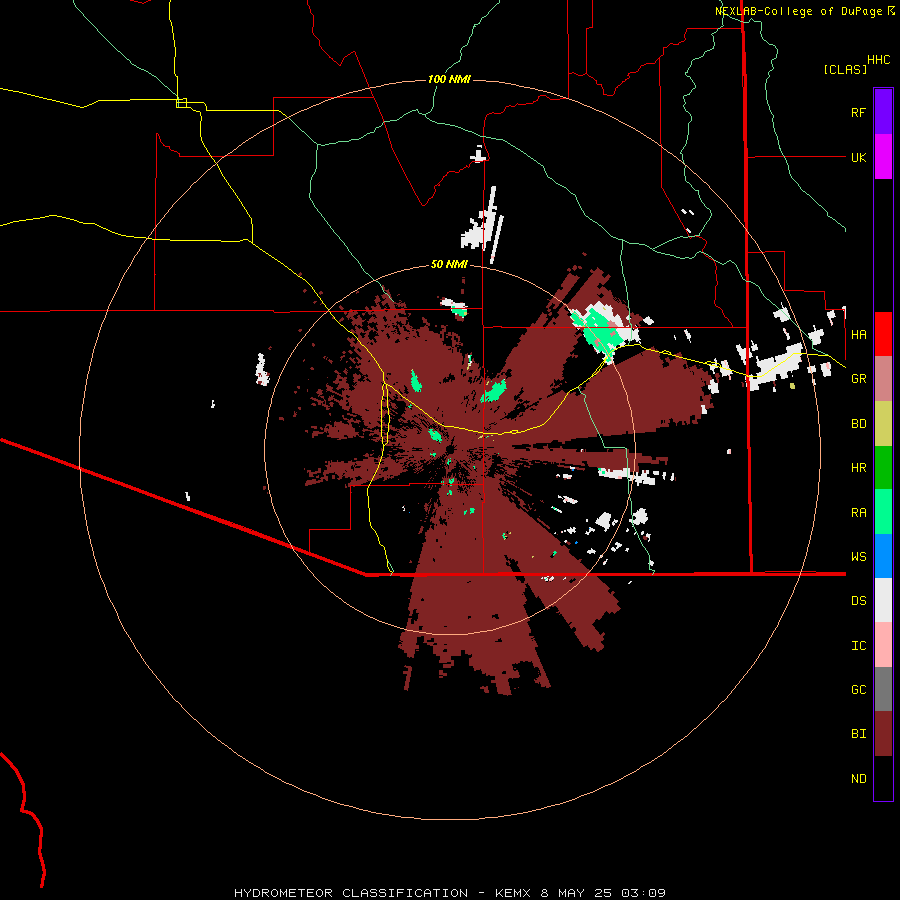Click the HA red legend swatch
The width and height of the screenshot is (900, 900).
[x=883, y=334]
